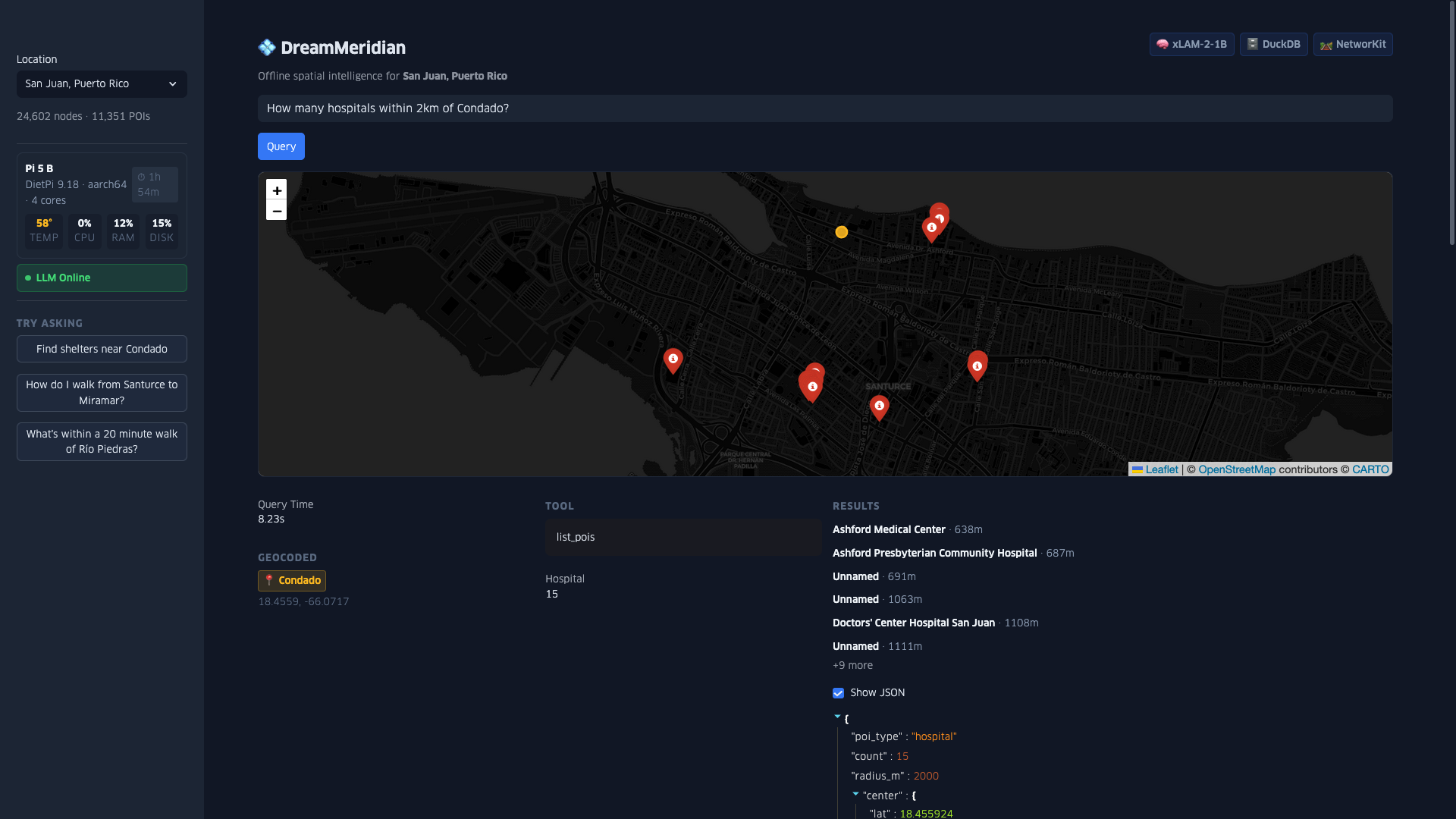Click the westernmost red hospital marker
The height and width of the screenshot is (819, 1456).
pos(673,359)
